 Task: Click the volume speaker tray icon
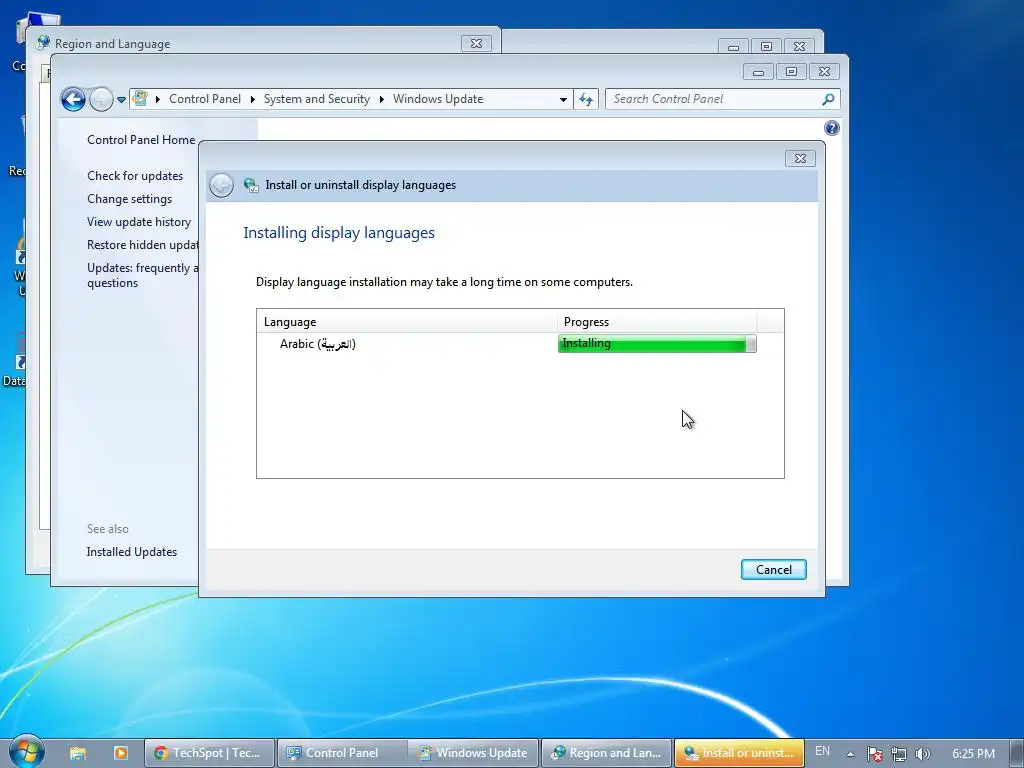click(922, 754)
